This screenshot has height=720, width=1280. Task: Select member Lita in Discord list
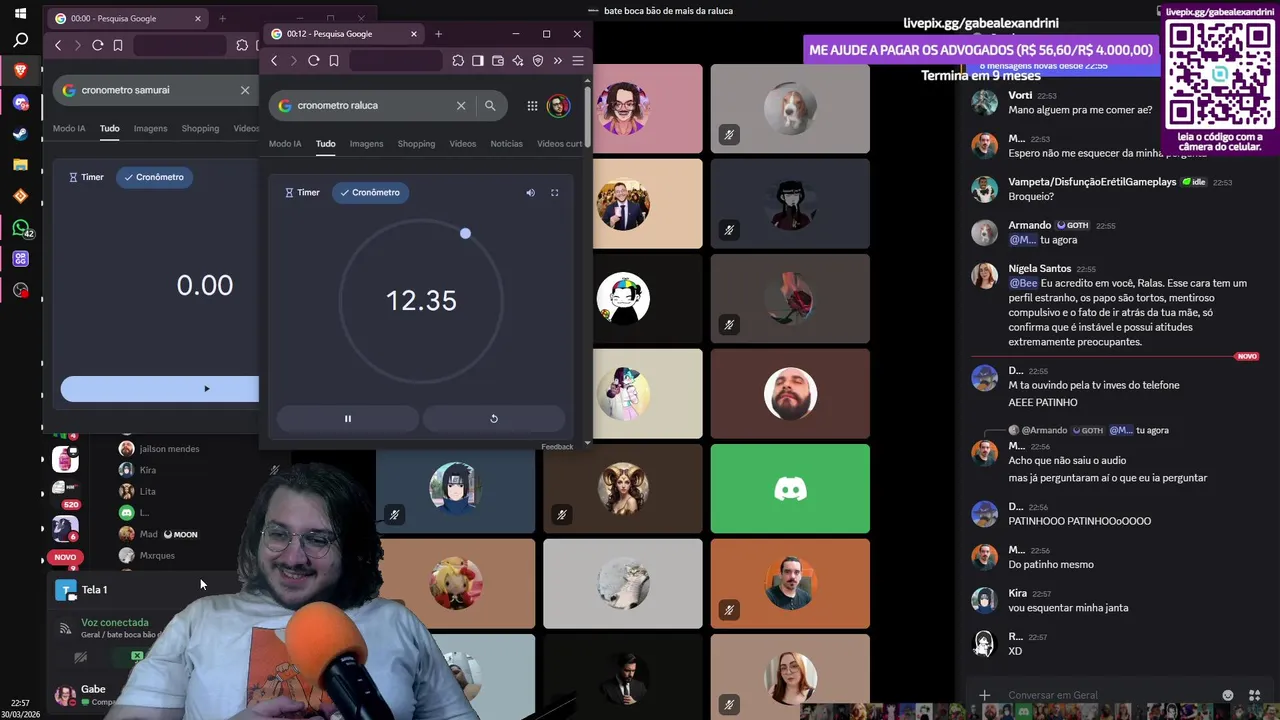point(138,492)
